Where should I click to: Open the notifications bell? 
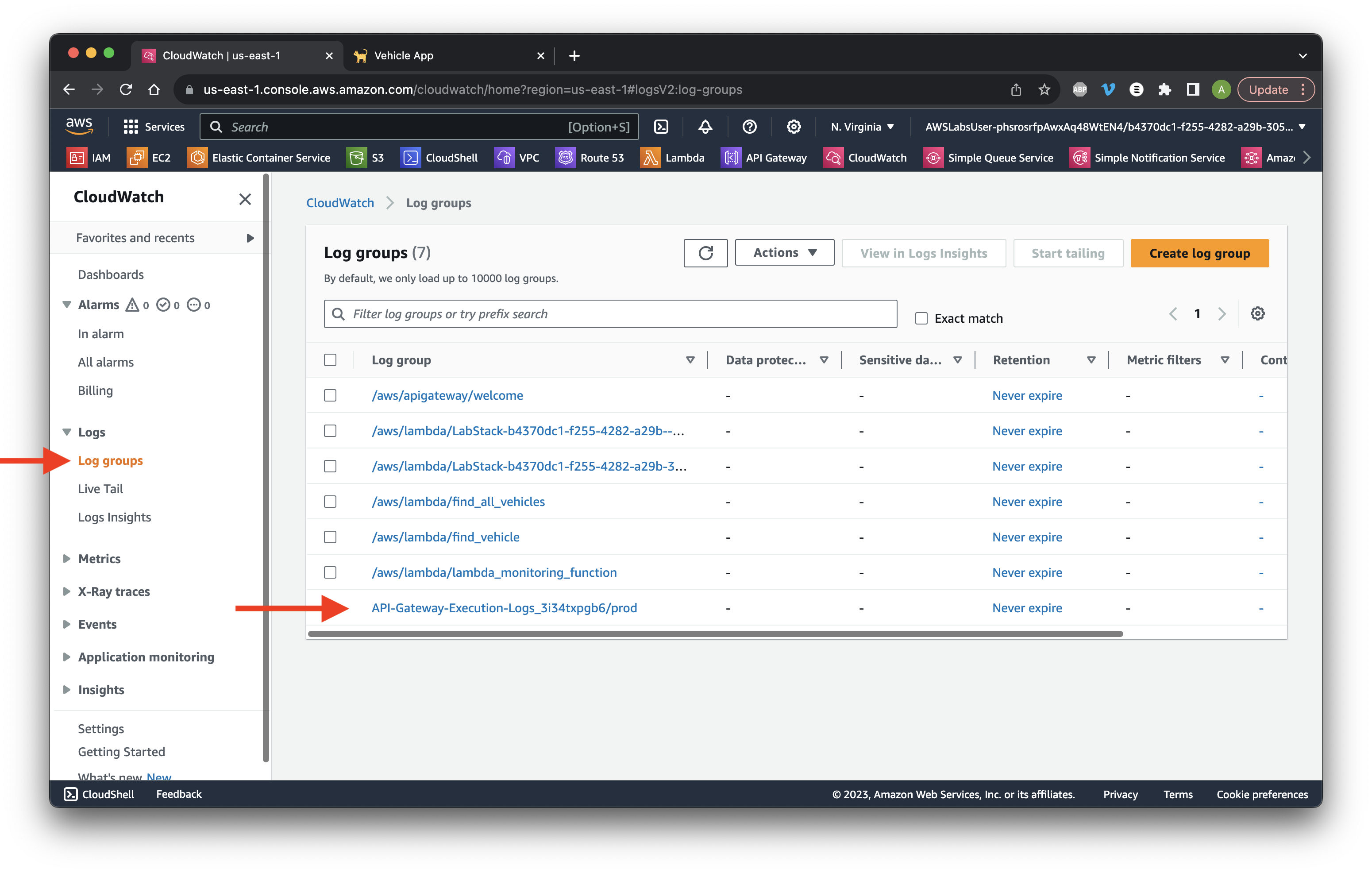coord(705,127)
